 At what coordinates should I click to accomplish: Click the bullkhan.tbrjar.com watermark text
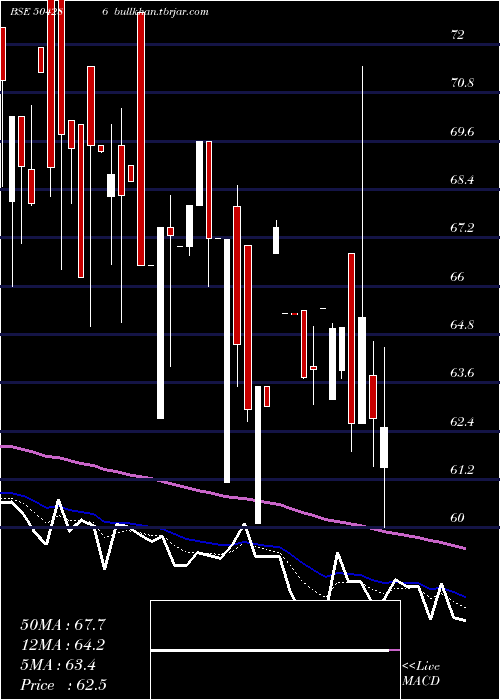[161, 11]
